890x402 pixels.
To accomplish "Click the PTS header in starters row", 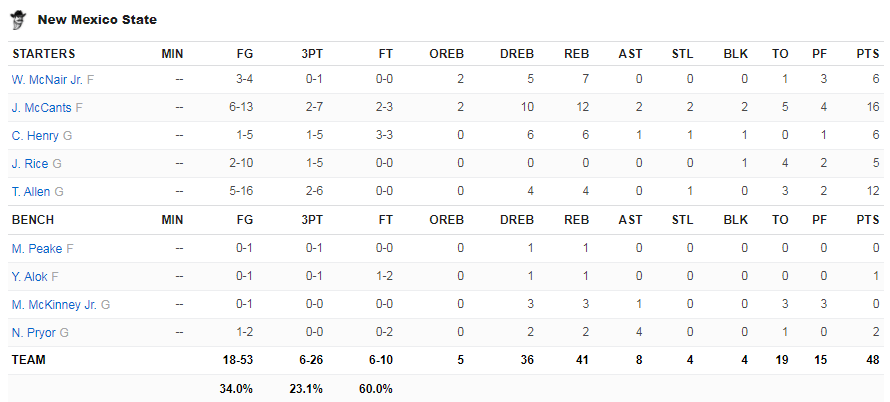I will pos(868,54).
